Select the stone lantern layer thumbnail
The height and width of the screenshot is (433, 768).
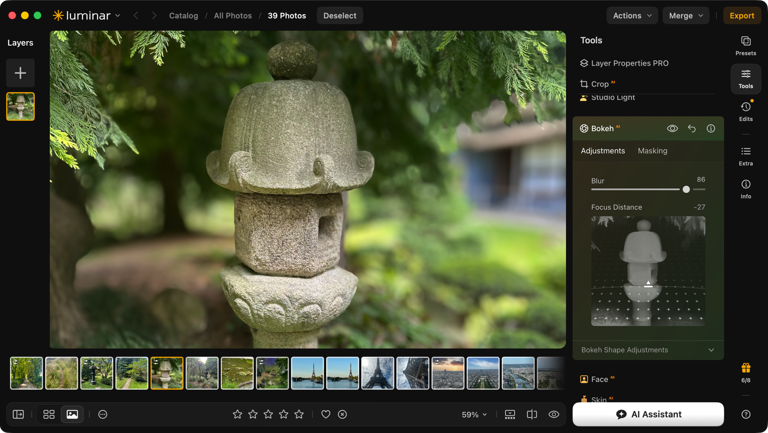pos(20,106)
